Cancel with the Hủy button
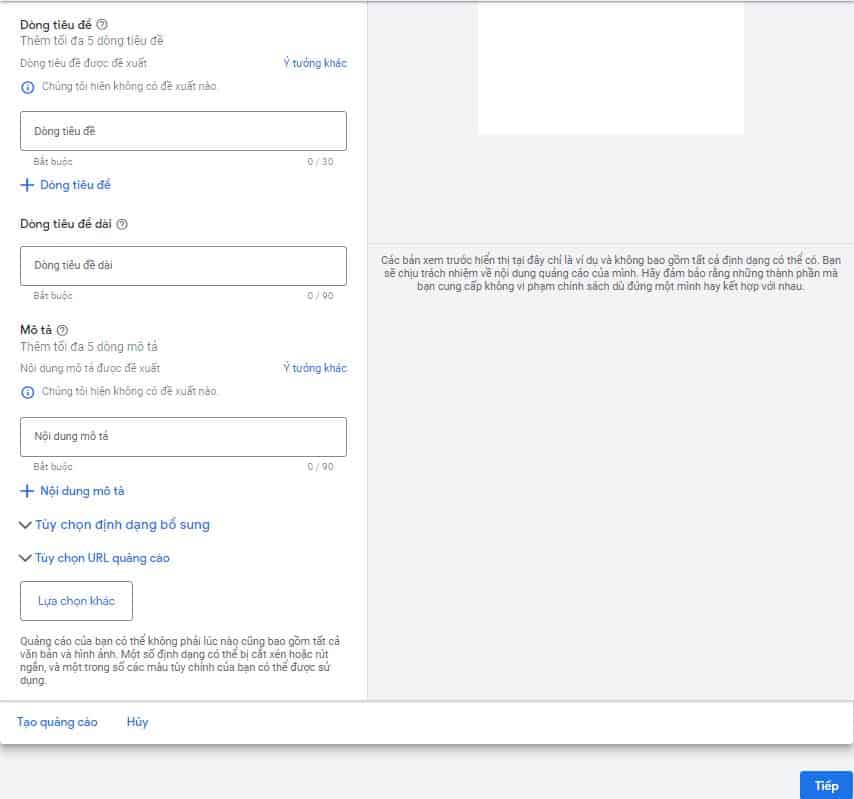The height and width of the screenshot is (799, 854). point(137,722)
